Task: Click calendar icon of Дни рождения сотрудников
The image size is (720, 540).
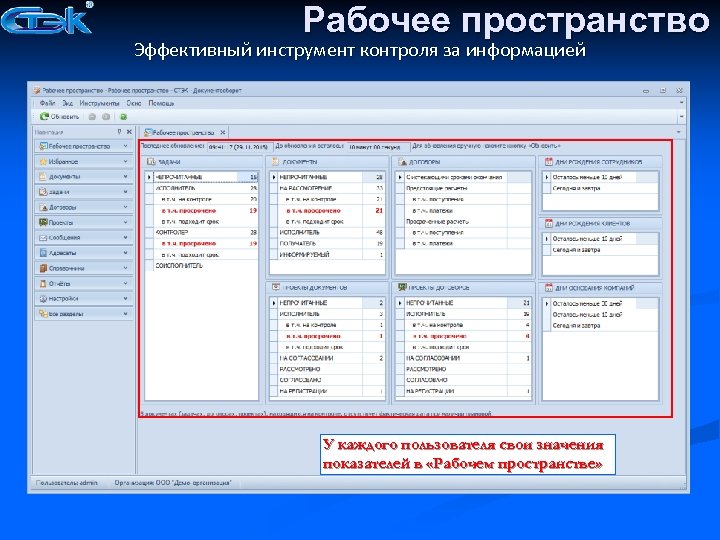Action: (x=548, y=162)
